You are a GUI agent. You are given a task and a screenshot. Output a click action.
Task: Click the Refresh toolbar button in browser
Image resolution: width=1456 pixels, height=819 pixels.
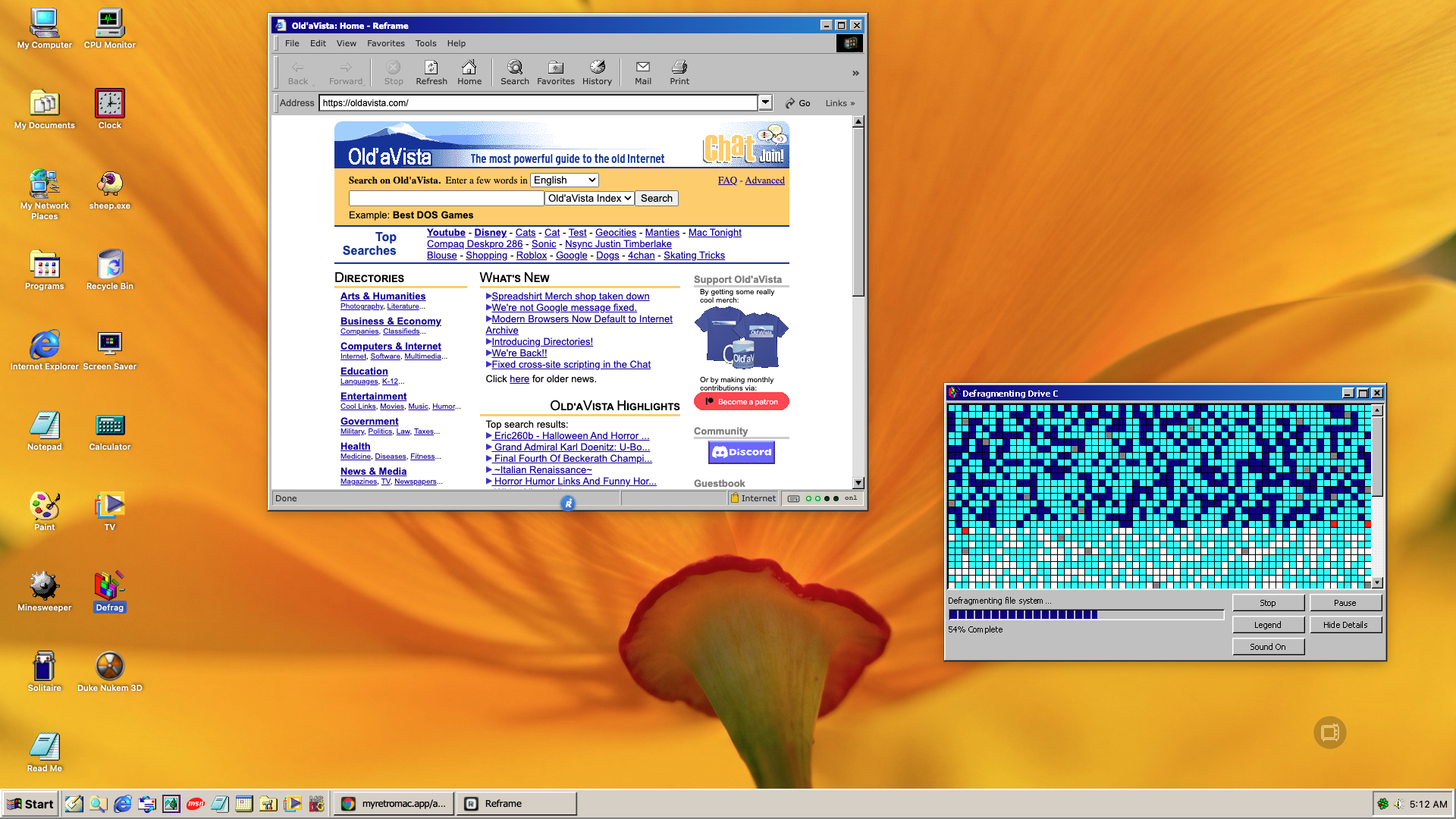[x=431, y=73]
